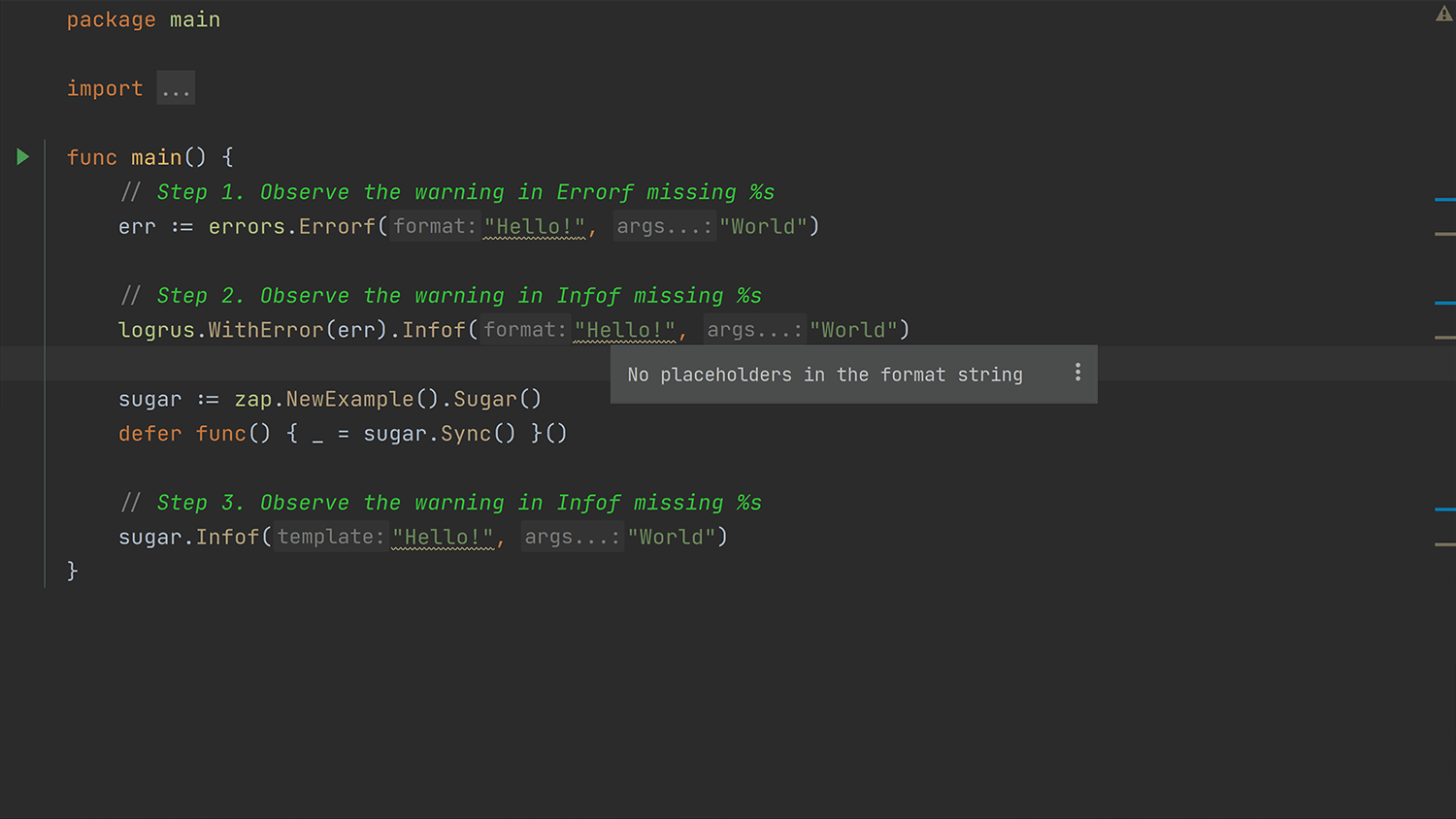
Task: Open the inspections warning widget icon
Action: pyautogui.click(x=1443, y=14)
